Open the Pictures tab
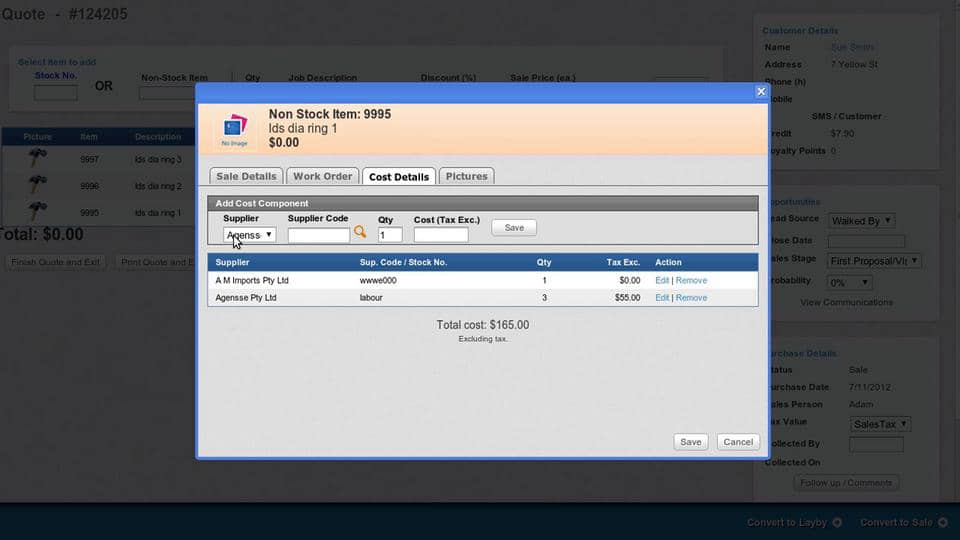960x540 pixels. coord(467,176)
